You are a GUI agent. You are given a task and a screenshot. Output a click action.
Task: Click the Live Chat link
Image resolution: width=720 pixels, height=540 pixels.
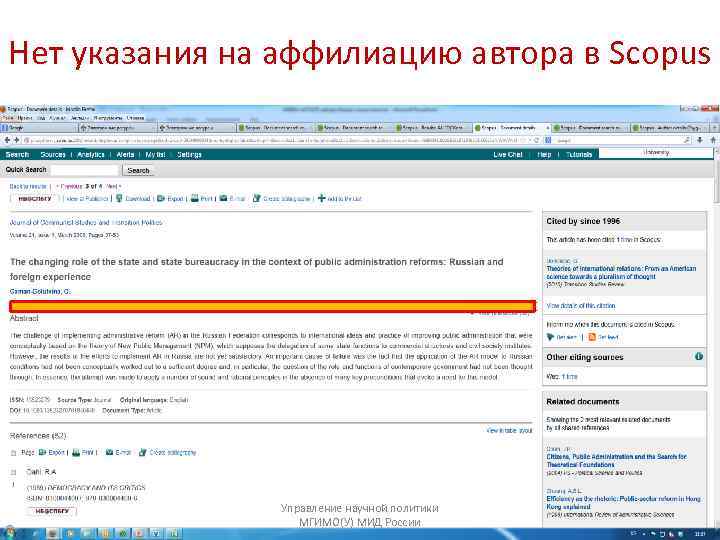(x=507, y=155)
